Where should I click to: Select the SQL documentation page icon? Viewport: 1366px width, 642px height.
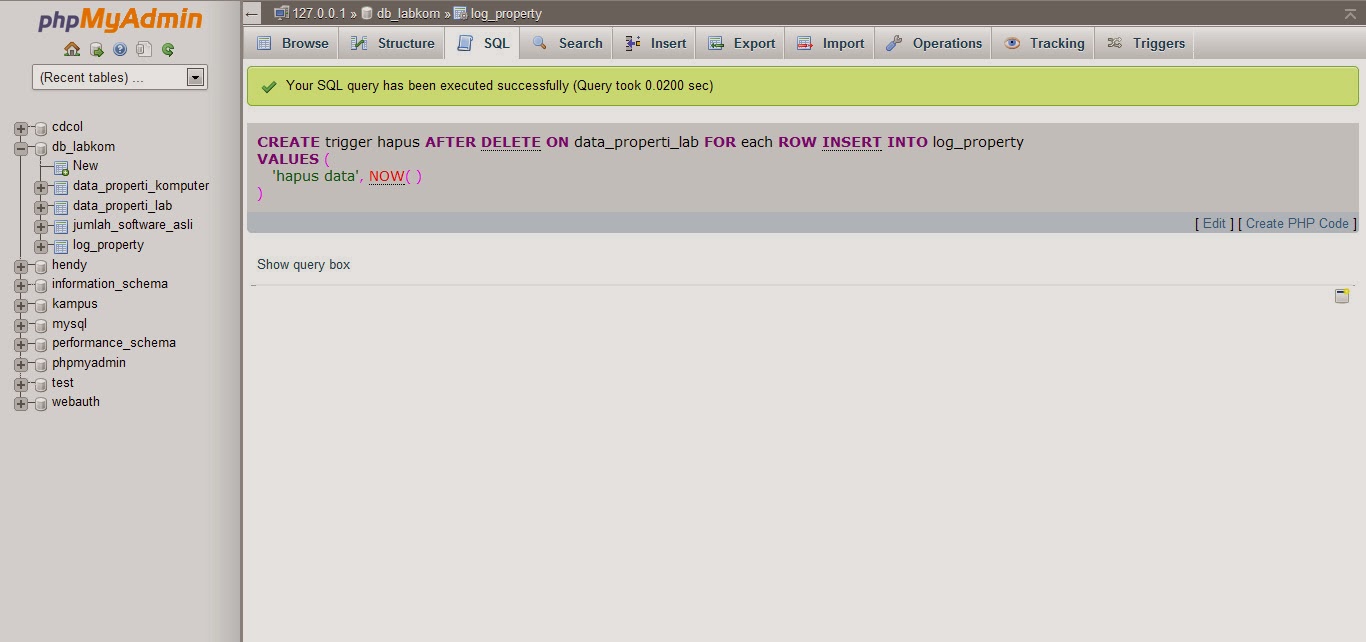(x=144, y=49)
